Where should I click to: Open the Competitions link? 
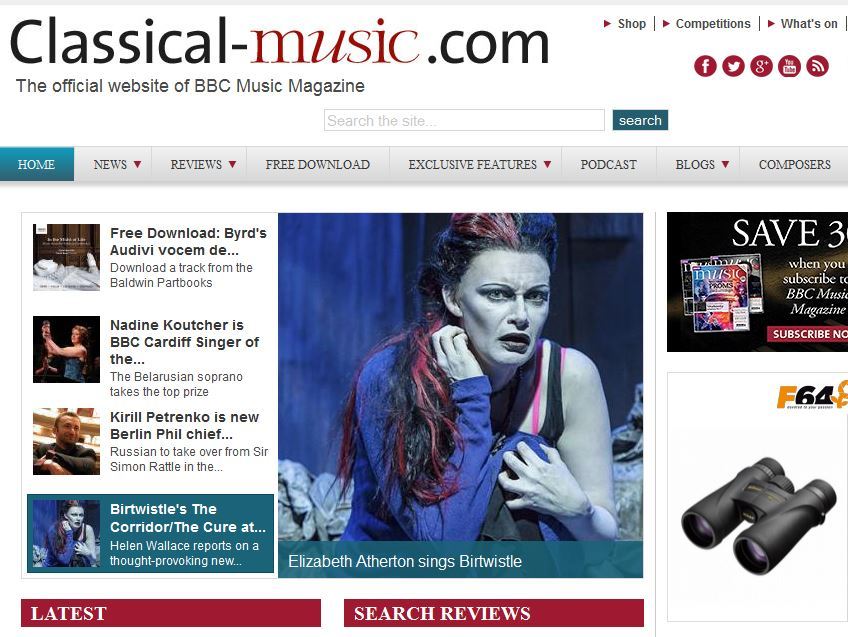click(713, 24)
